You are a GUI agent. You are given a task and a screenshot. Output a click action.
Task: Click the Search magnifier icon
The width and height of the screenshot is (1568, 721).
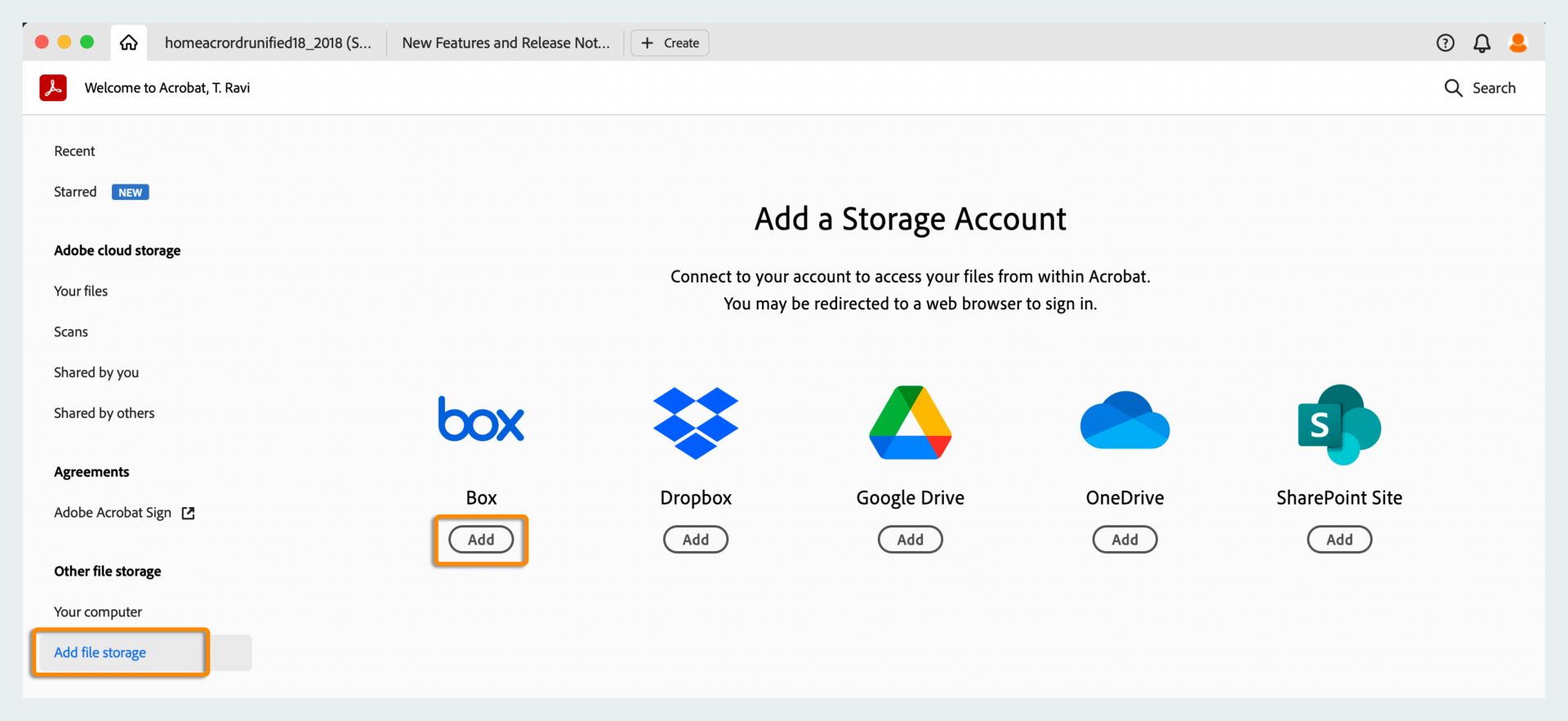pyautogui.click(x=1453, y=88)
